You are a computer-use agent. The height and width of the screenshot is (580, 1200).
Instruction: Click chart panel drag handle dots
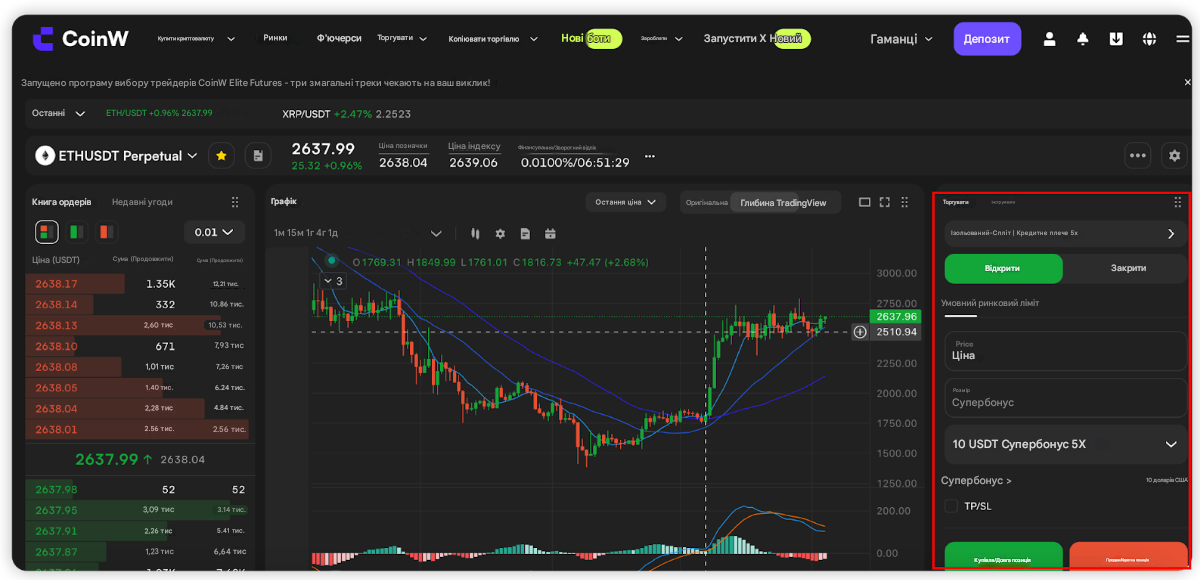tap(905, 202)
